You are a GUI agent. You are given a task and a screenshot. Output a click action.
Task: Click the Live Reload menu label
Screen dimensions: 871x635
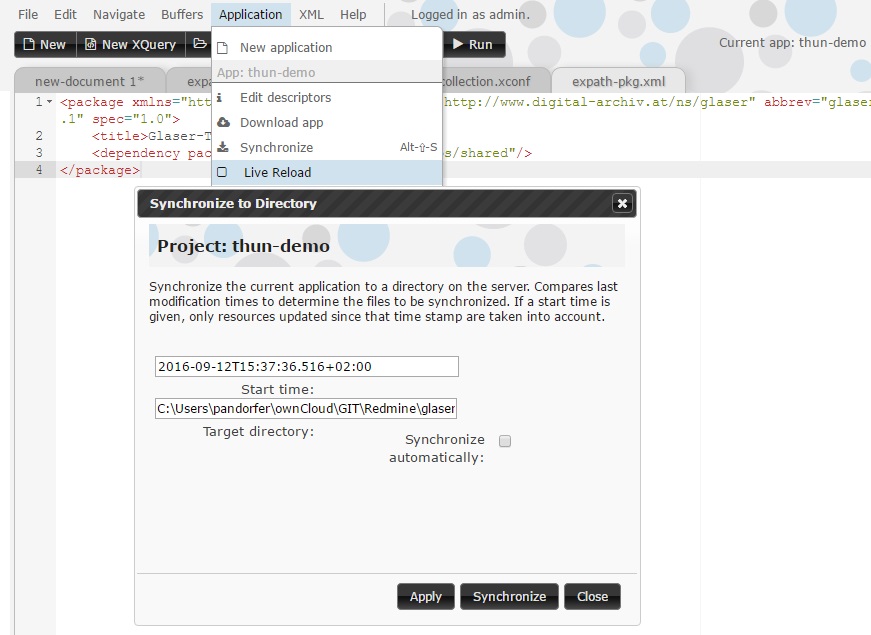tap(277, 173)
